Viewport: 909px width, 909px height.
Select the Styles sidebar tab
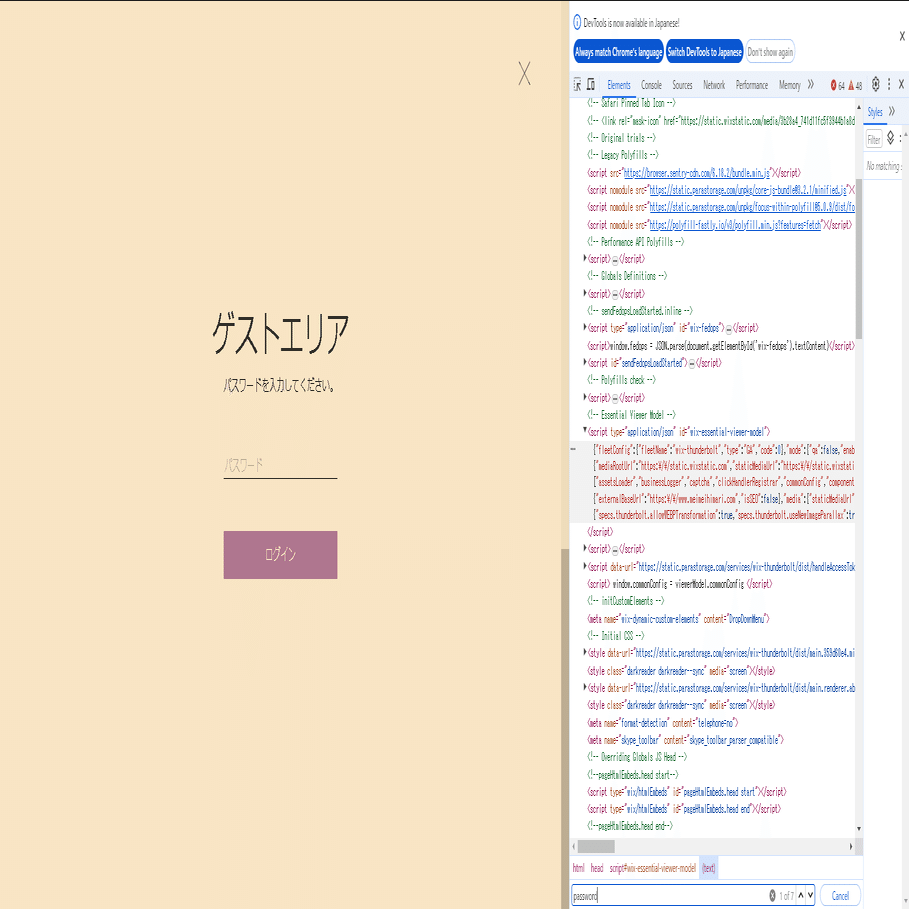pyautogui.click(x=875, y=112)
